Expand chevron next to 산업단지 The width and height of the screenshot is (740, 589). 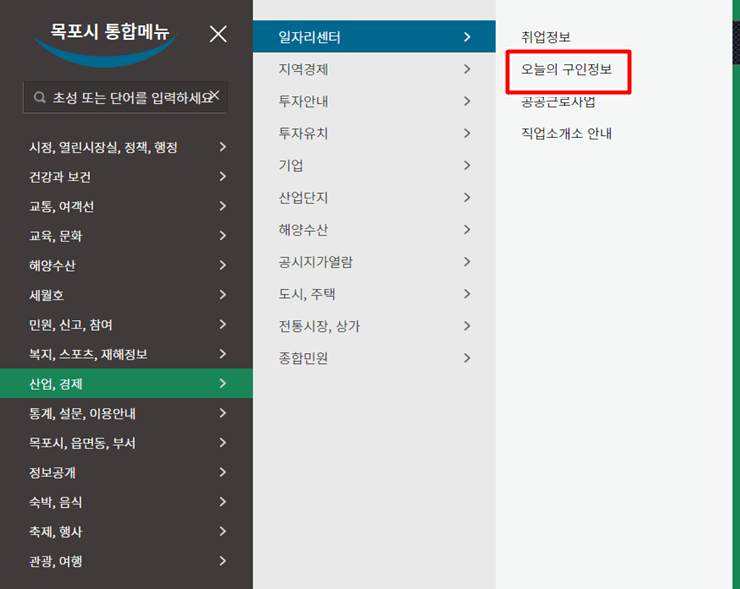(467, 197)
